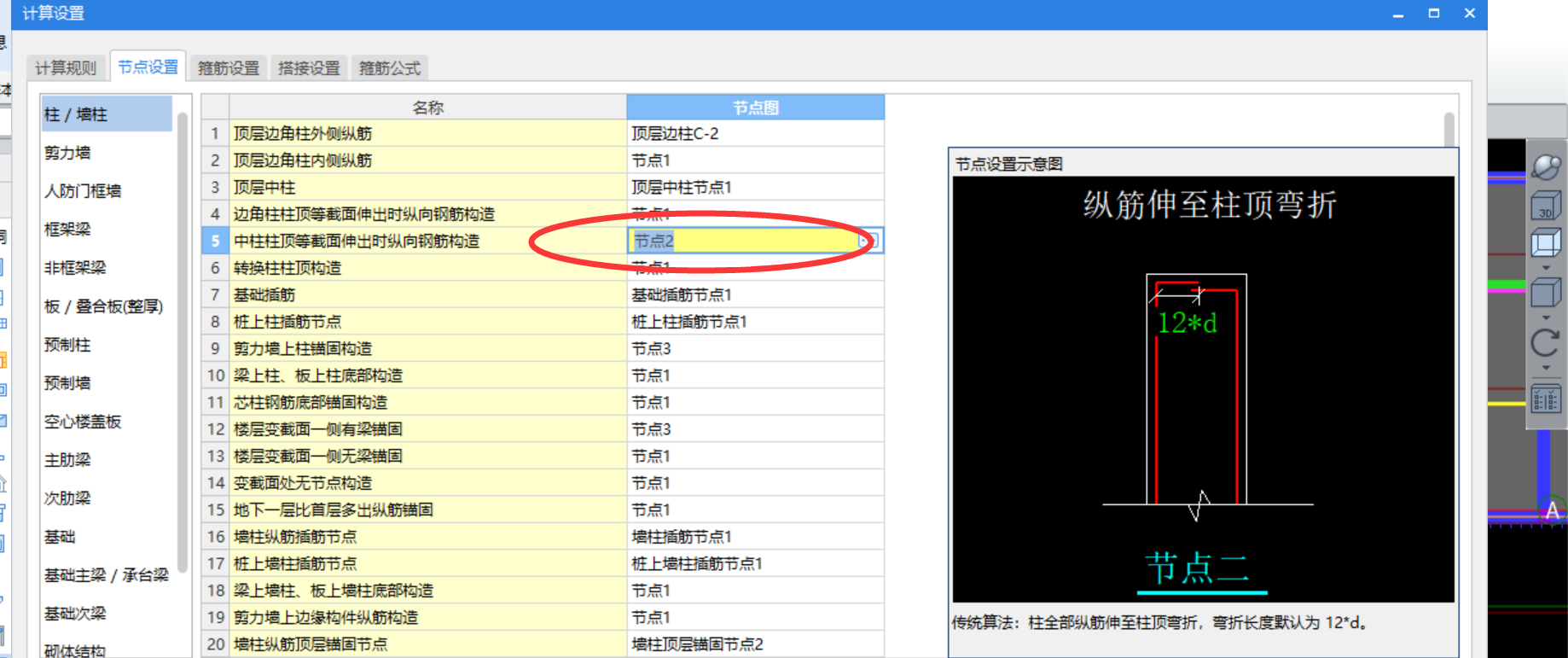The height and width of the screenshot is (658, 1568).
Task: Select row 3 顶层中柱
Action: coord(428,187)
